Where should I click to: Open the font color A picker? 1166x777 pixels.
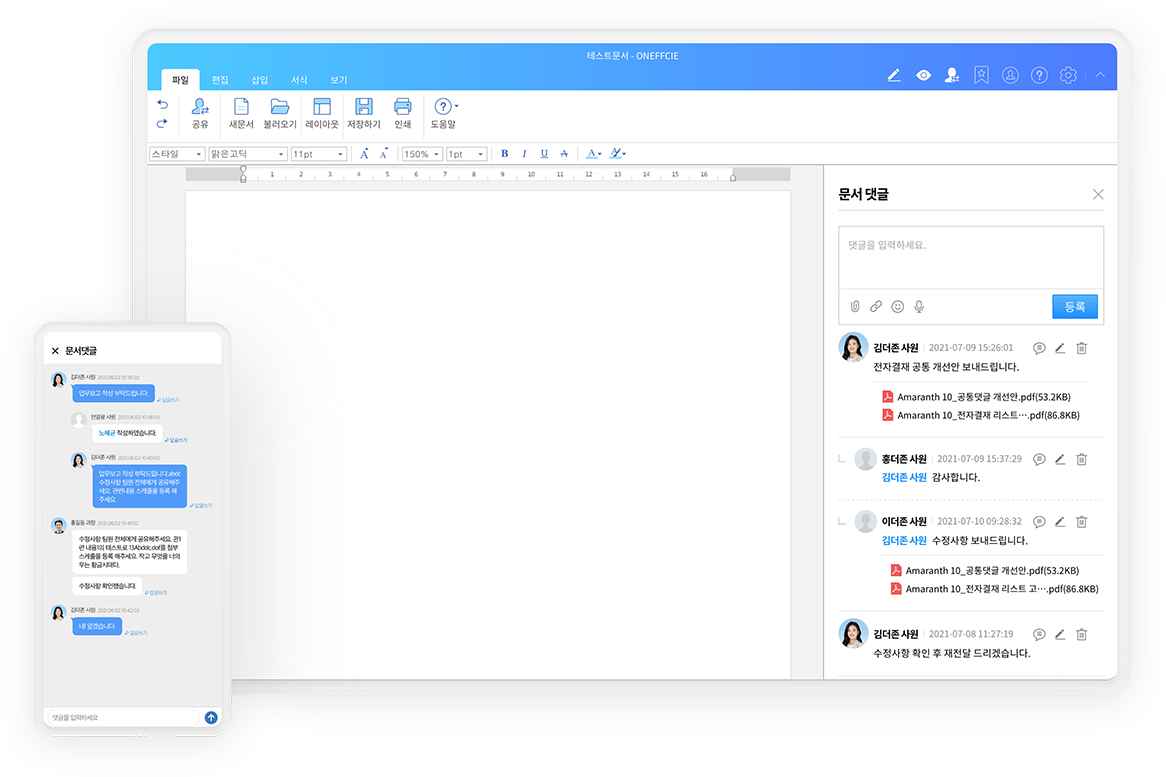(x=593, y=154)
